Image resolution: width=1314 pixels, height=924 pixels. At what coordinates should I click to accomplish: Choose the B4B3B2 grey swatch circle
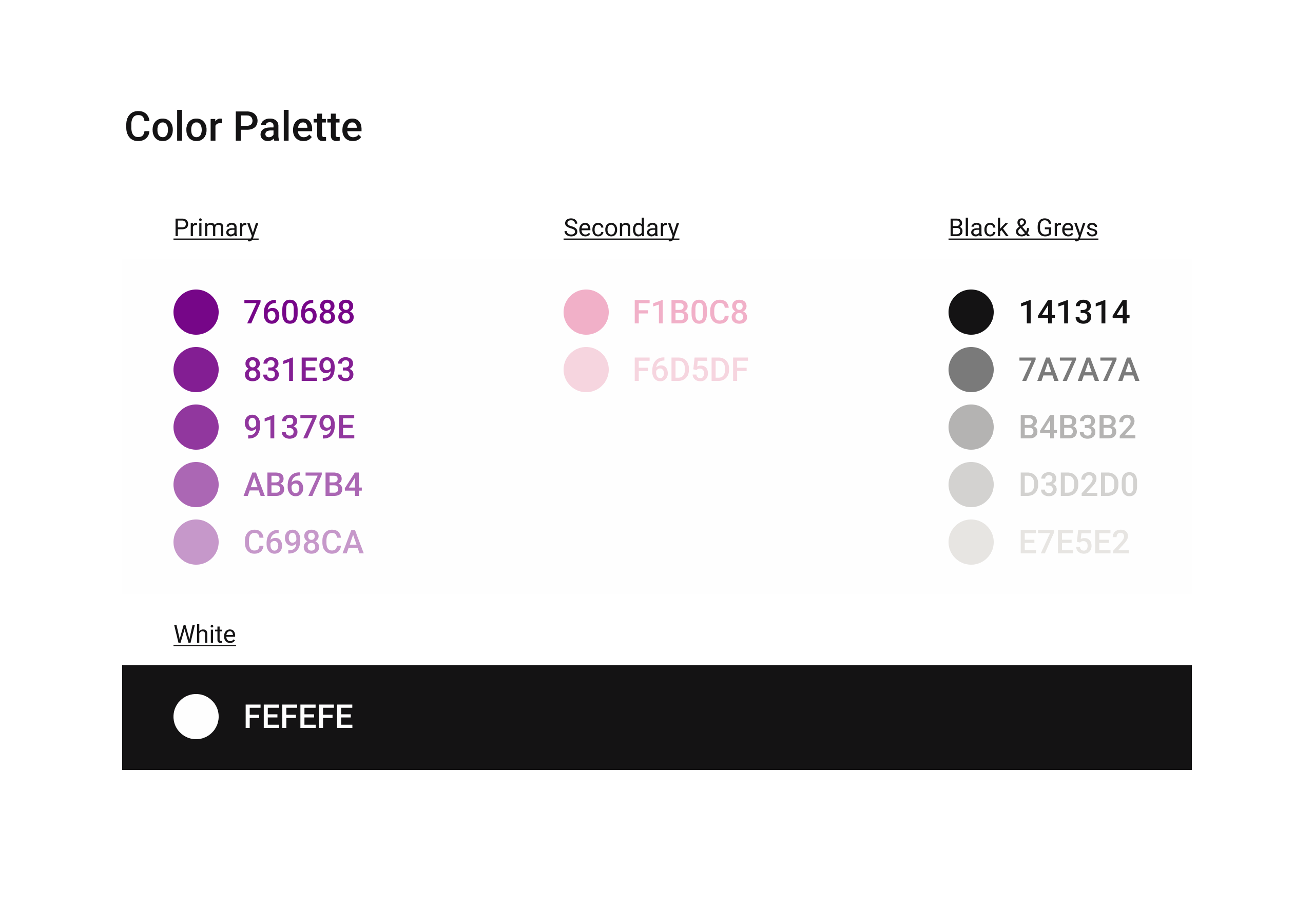pos(971,427)
